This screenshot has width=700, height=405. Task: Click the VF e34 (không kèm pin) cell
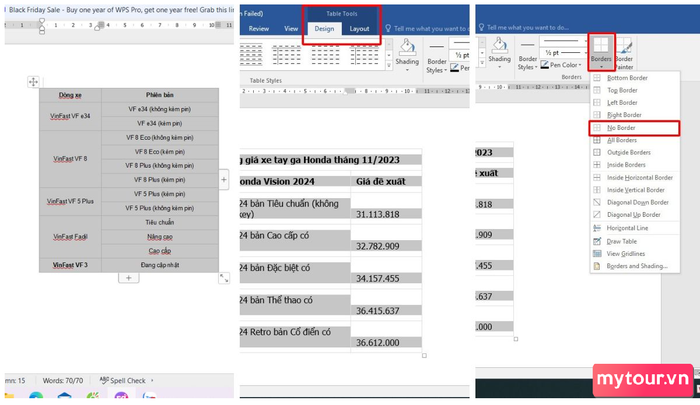pyautogui.click(x=160, y=109)
